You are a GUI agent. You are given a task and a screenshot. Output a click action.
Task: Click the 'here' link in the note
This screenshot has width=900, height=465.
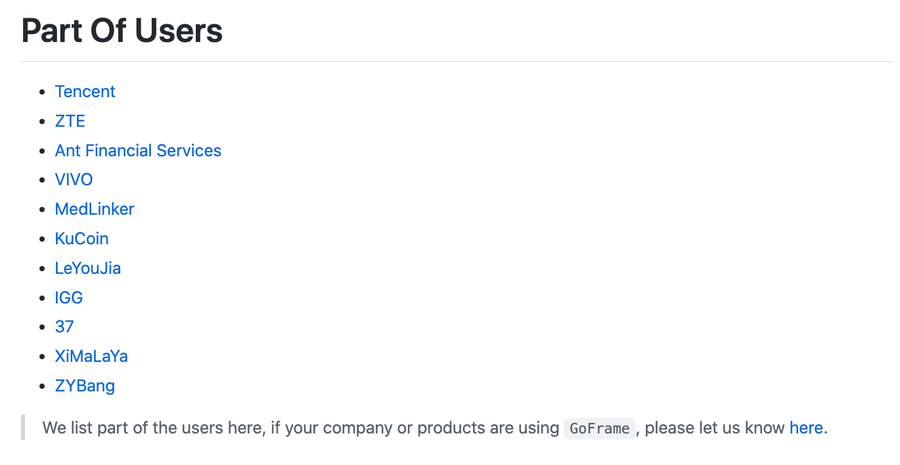(806, 428)
